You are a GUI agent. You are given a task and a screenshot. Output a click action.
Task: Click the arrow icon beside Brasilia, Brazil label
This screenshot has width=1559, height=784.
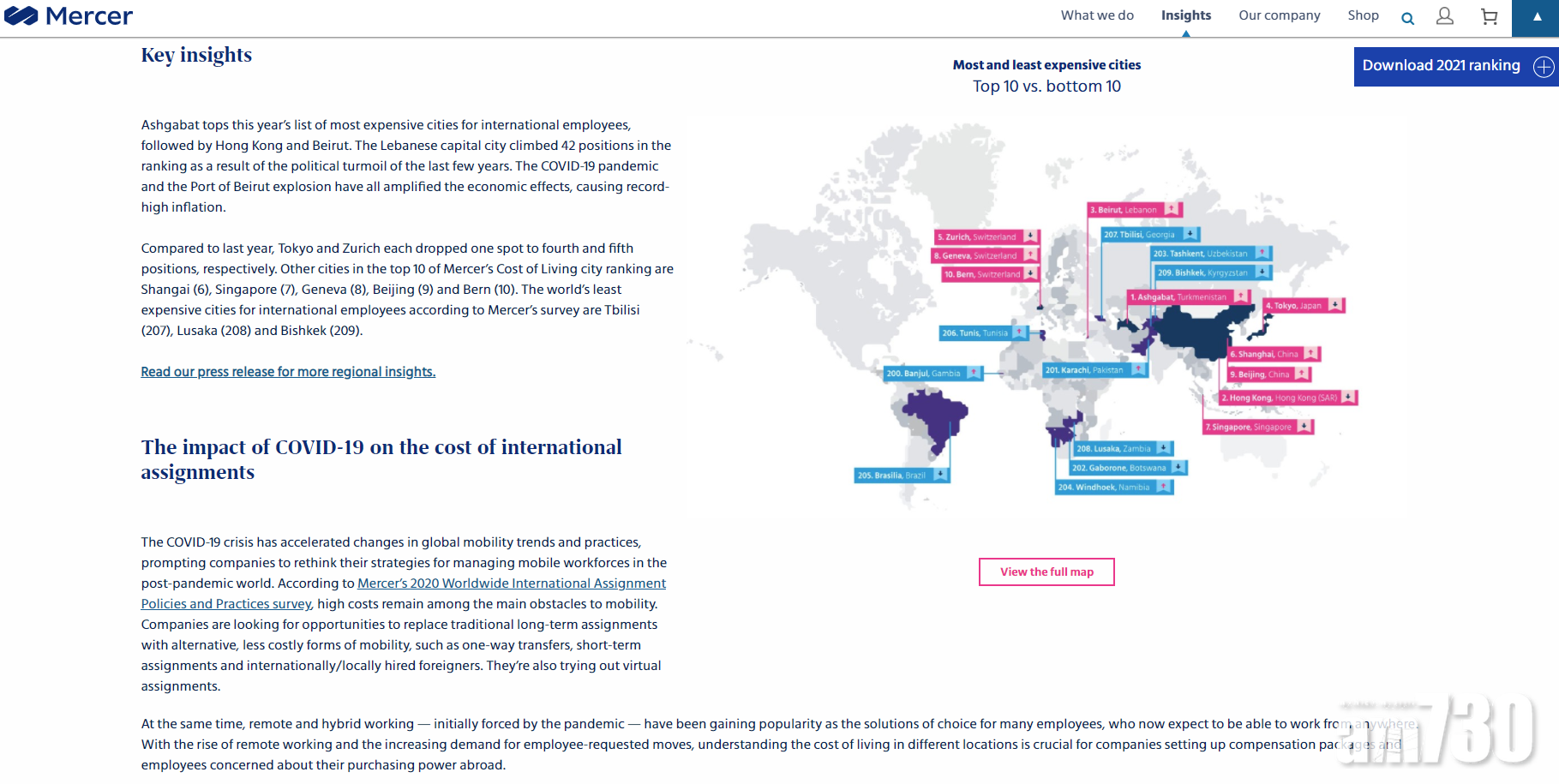coord(940,475)
